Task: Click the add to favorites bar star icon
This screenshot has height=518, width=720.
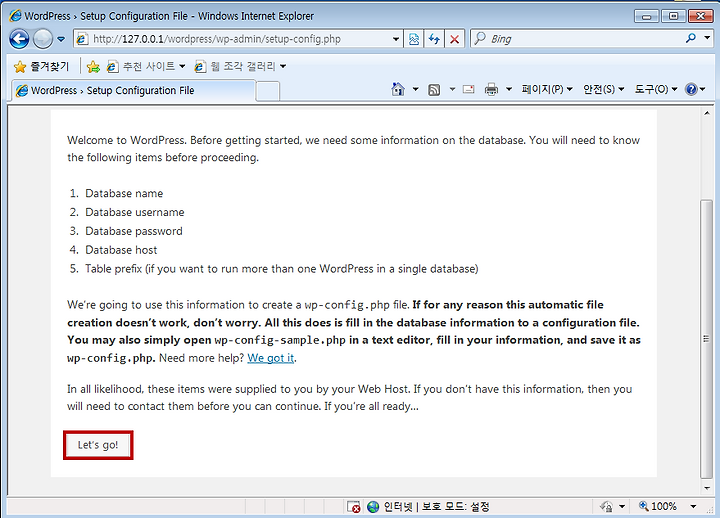Action: pos(93,67)
